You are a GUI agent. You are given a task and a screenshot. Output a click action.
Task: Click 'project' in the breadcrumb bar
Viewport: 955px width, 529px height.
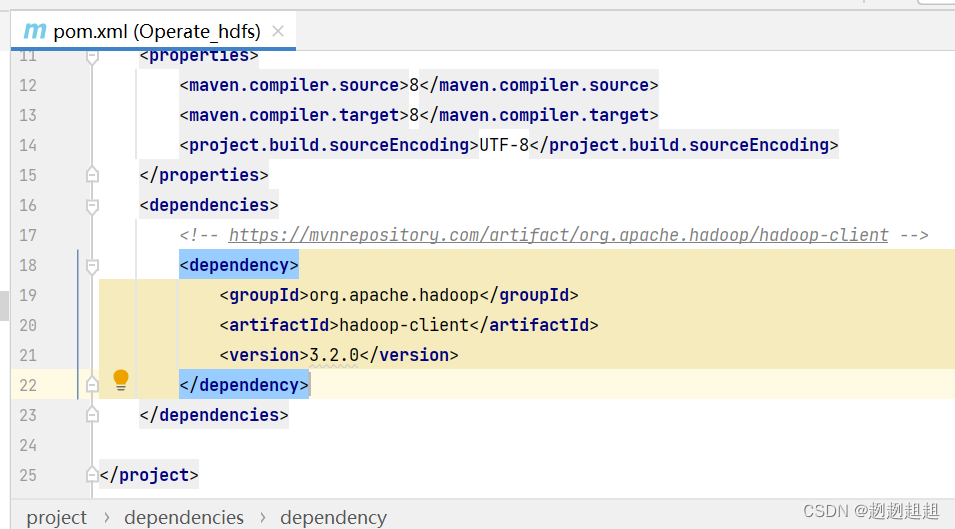[57, 517]
